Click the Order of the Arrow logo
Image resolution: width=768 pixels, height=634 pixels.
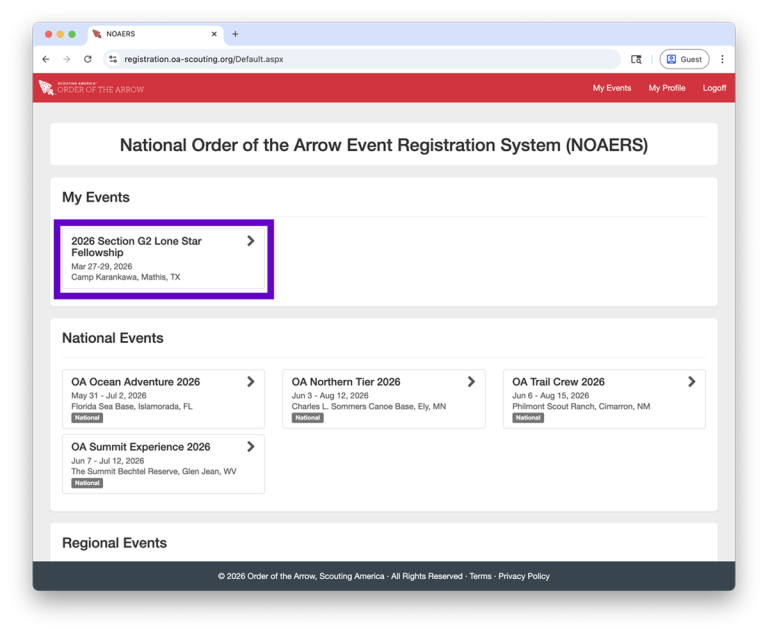91,88
